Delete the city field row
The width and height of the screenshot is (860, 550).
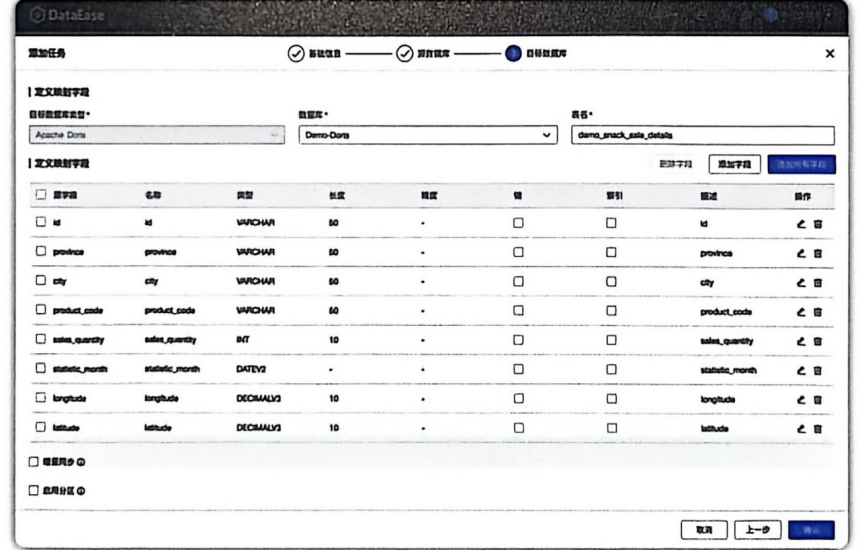click(818, 283)
